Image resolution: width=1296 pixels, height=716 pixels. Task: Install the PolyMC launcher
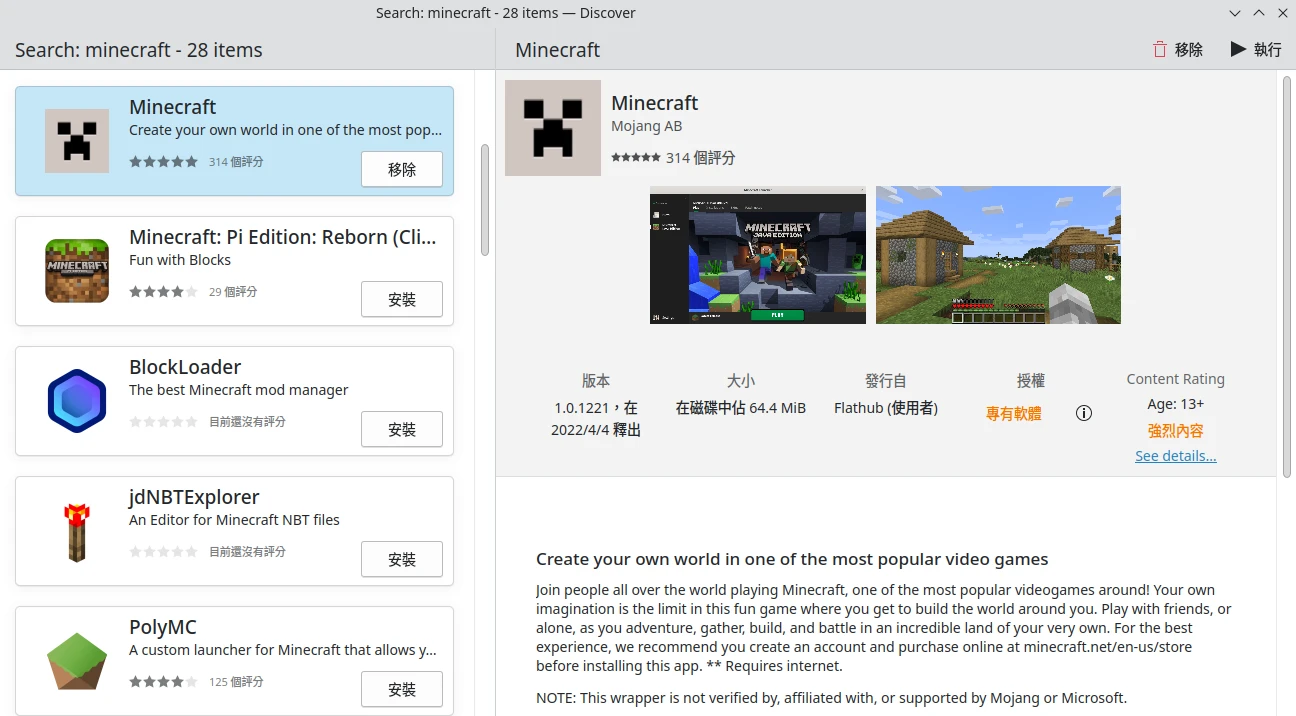pyautogui.click(x=401, y=689)
